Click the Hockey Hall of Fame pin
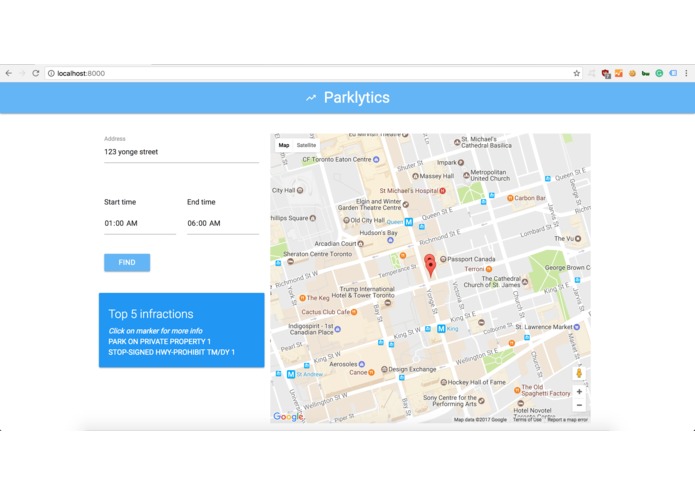695x494 pixels. coord(443,382)
